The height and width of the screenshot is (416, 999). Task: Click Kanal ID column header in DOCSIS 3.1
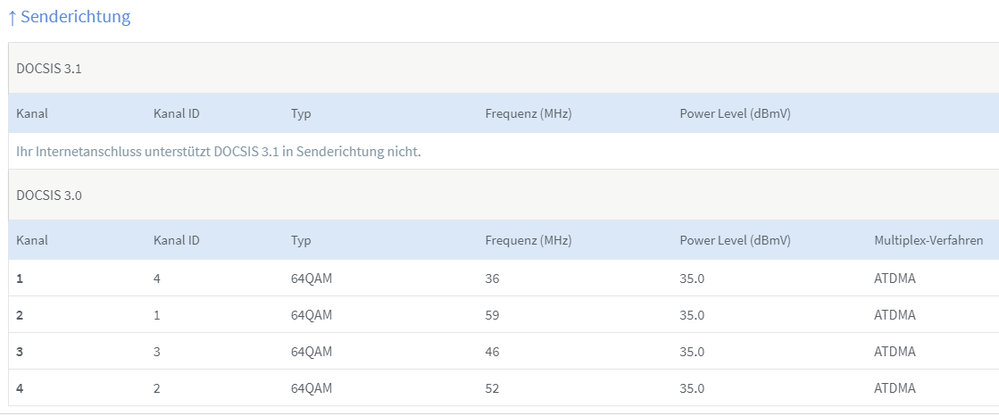(x=176, y=114)
